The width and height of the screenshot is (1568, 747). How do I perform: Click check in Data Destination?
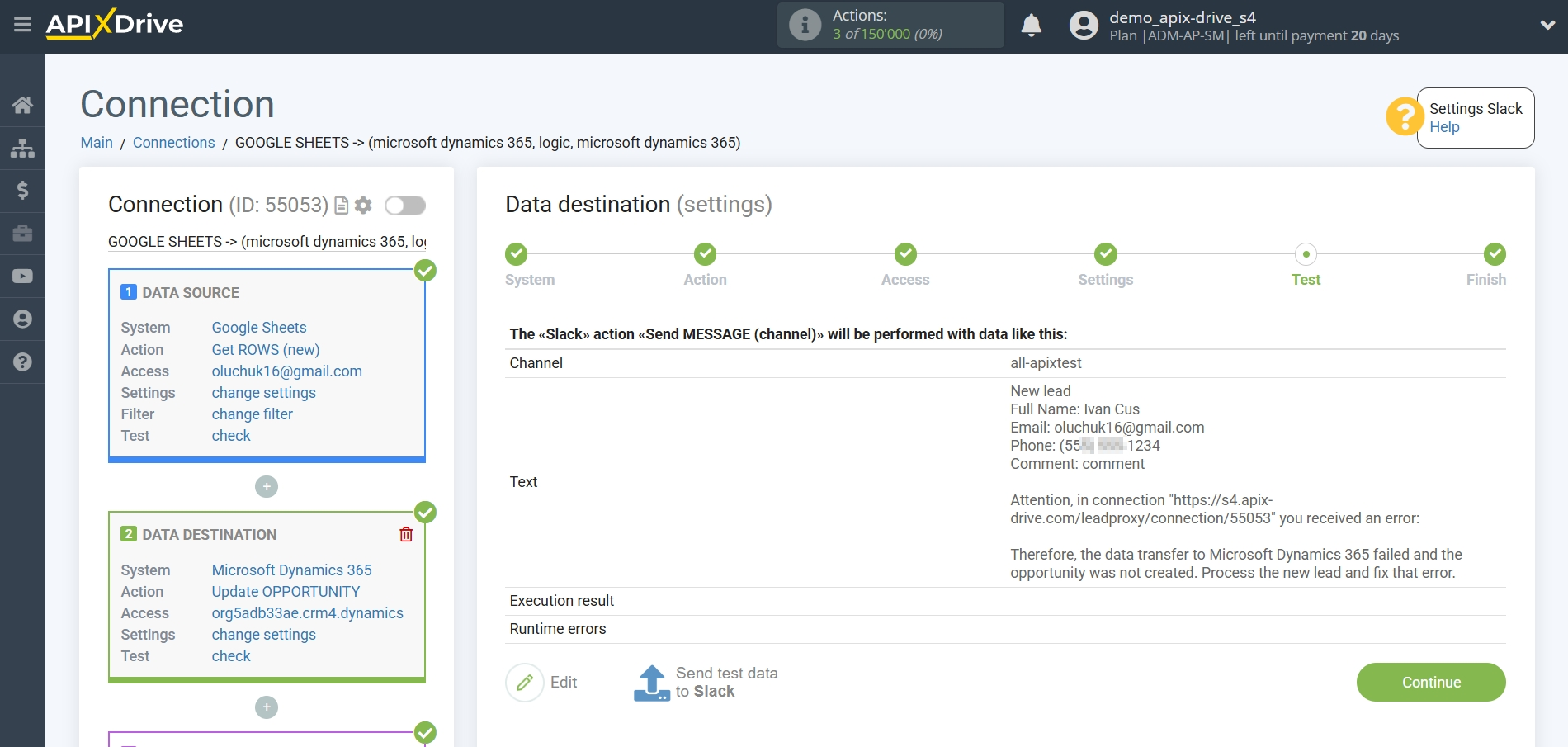(231, 656)
